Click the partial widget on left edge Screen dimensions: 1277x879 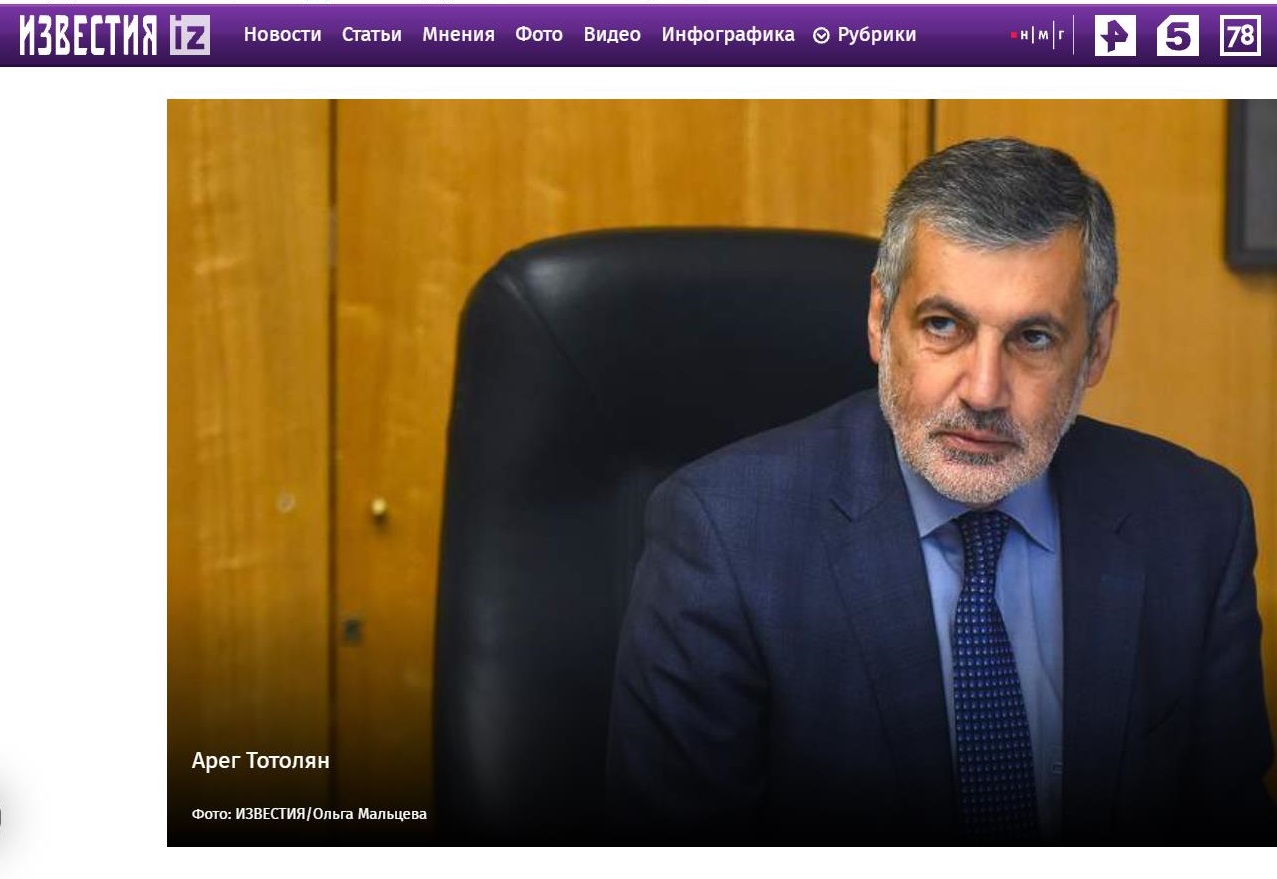tap(8, 815)
